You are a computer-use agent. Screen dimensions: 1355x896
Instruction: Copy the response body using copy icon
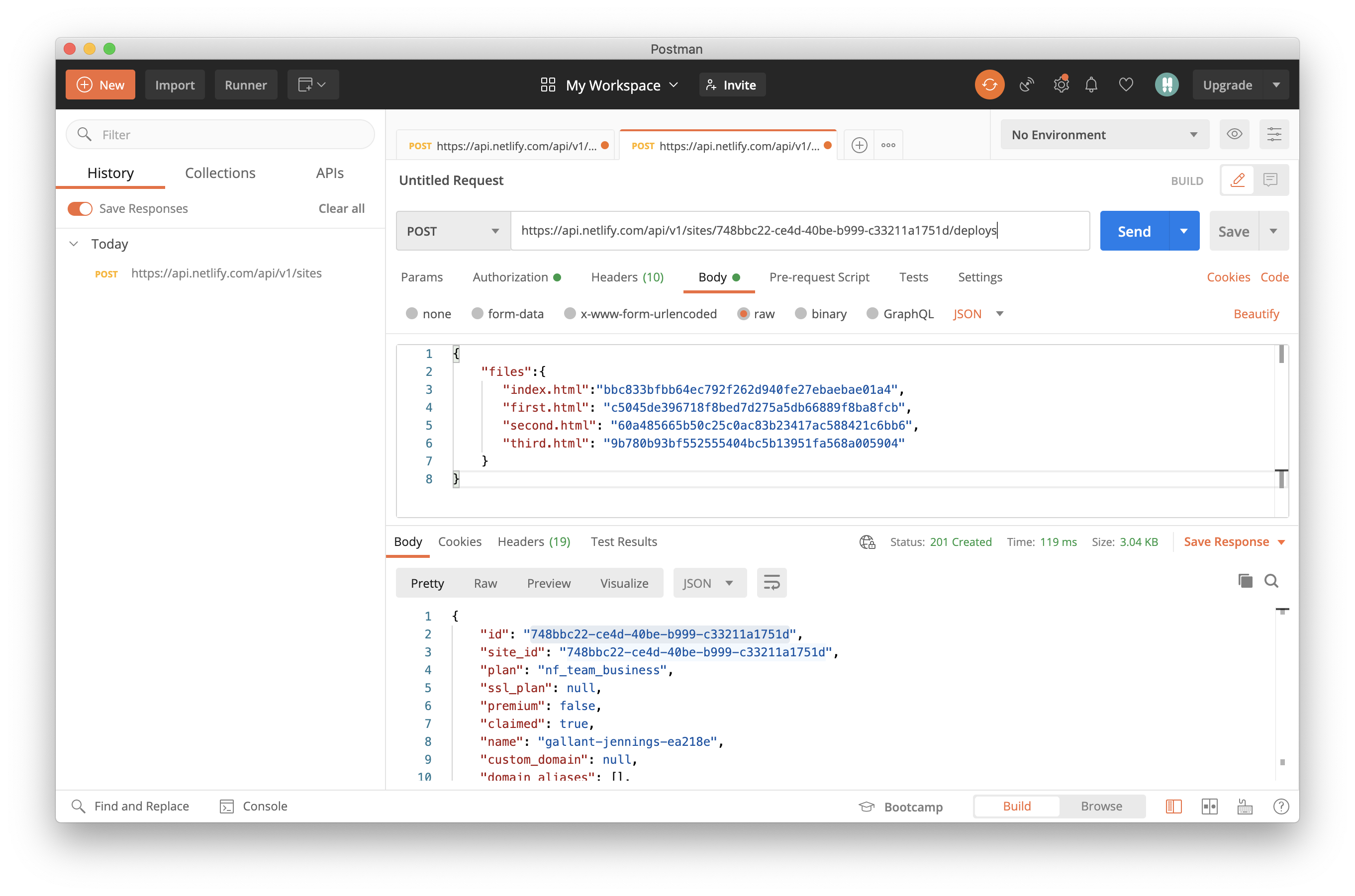(x=1245, y=581)
